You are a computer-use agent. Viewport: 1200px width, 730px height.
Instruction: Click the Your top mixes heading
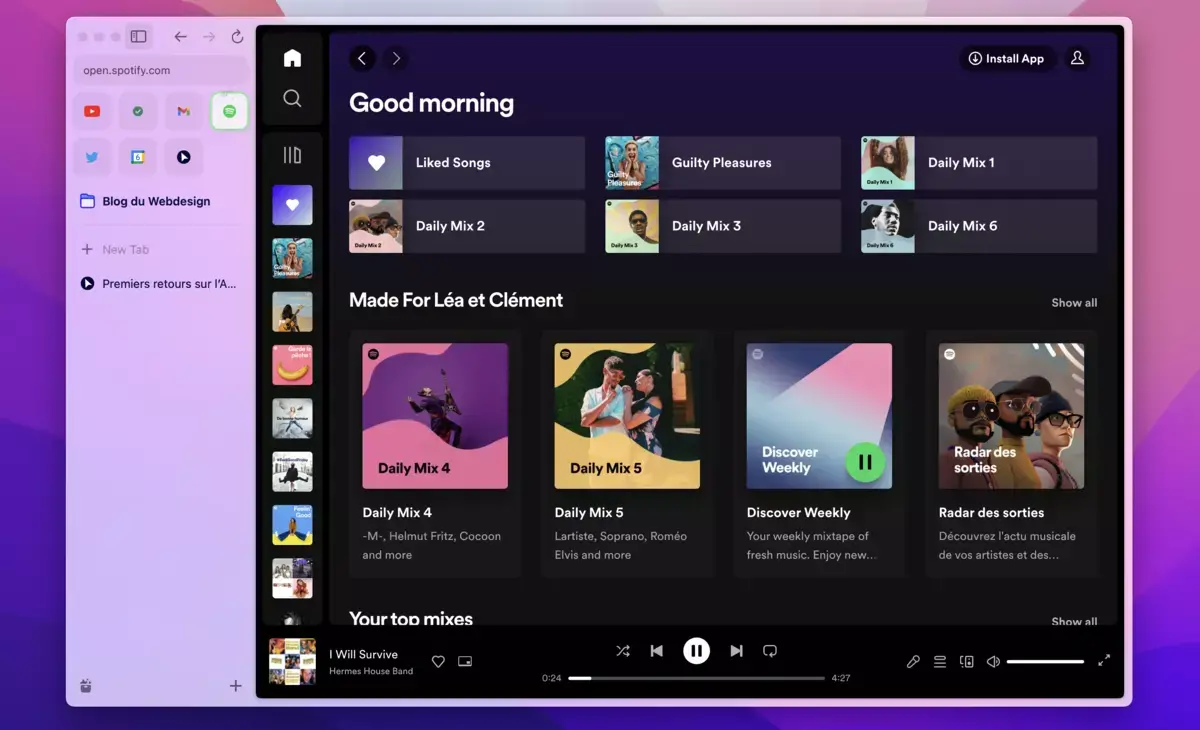click(411, 618)
